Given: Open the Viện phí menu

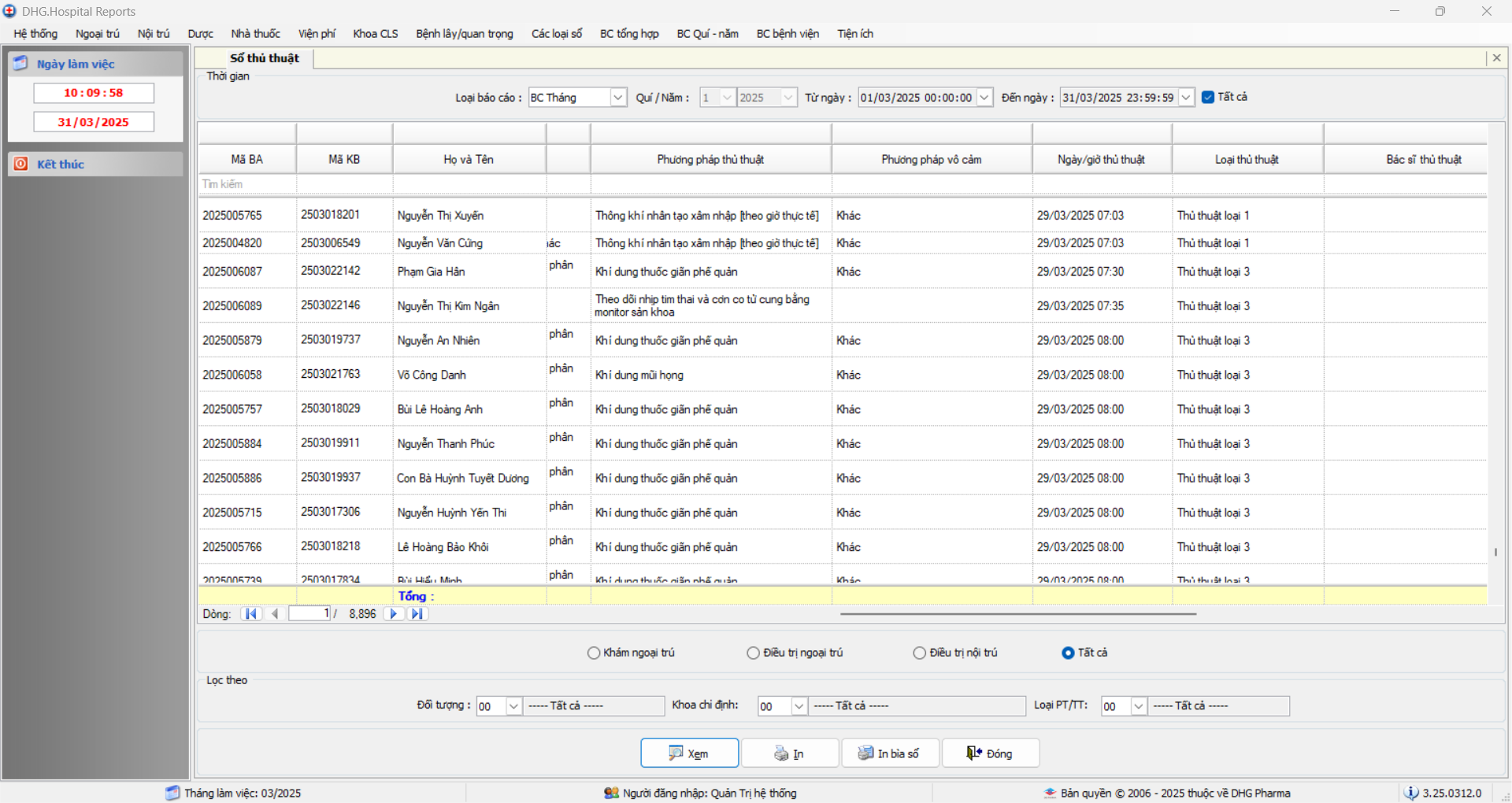Looking at the screenshot, I should 317,34.
